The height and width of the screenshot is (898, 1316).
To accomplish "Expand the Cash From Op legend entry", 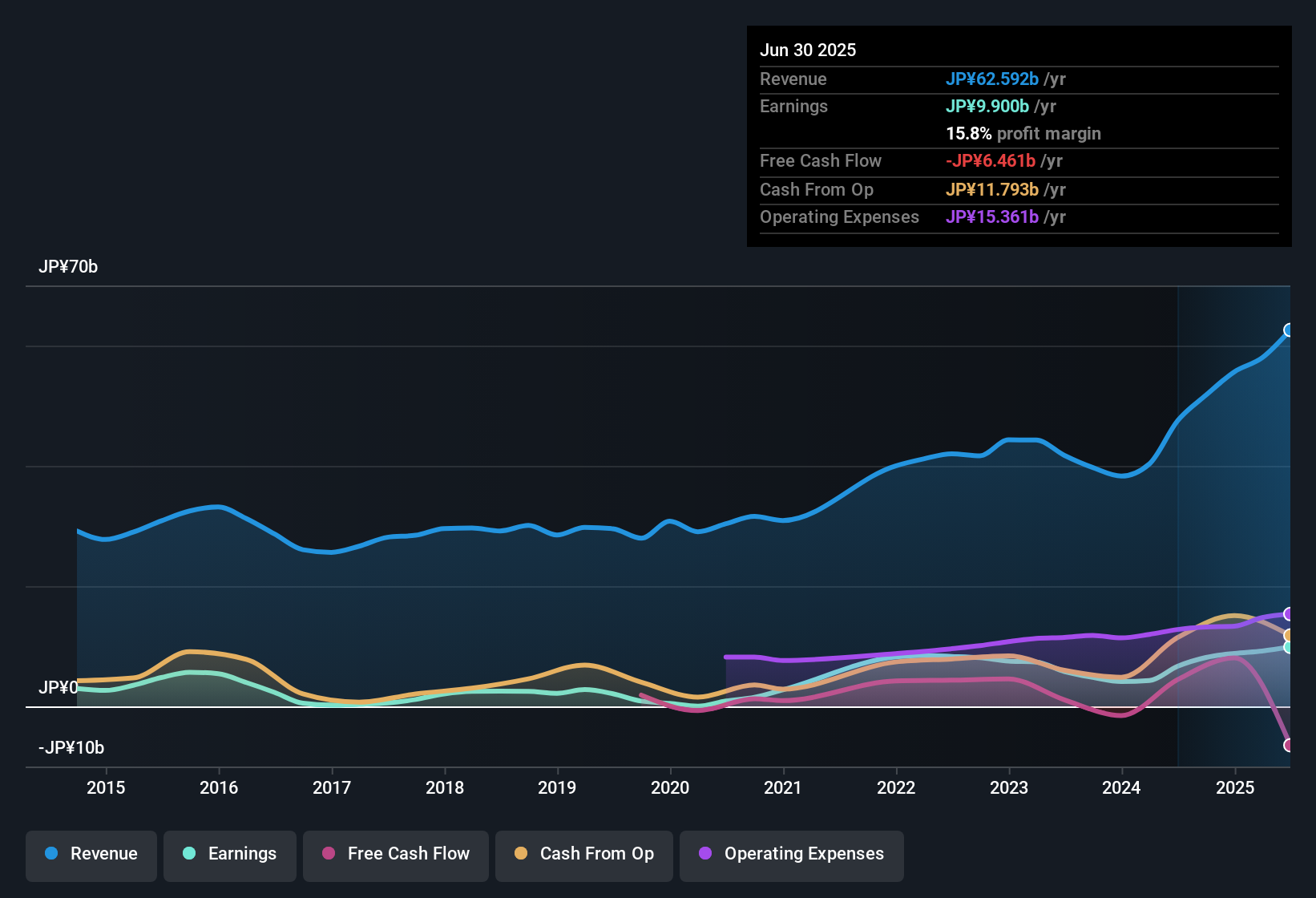I will [583, 854].
